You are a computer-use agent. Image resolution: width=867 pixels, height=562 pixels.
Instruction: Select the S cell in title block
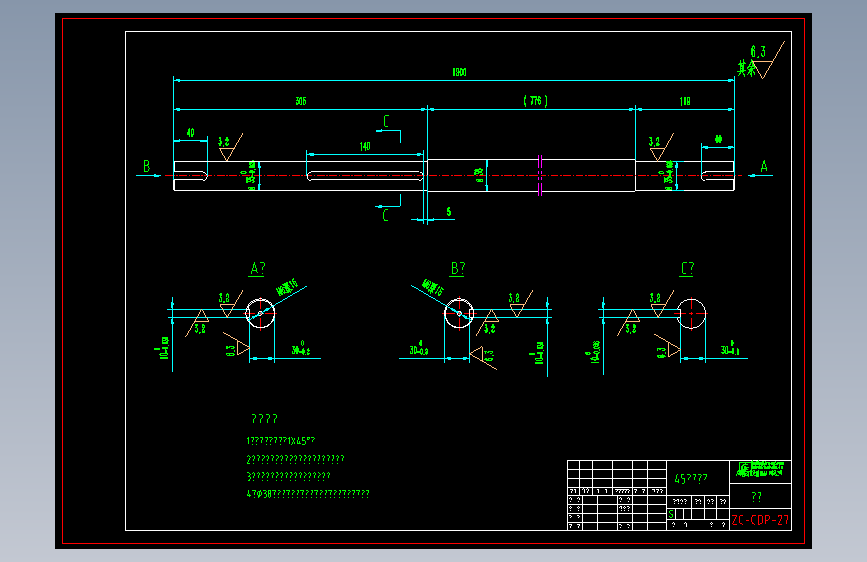click(x=671, y=514)
